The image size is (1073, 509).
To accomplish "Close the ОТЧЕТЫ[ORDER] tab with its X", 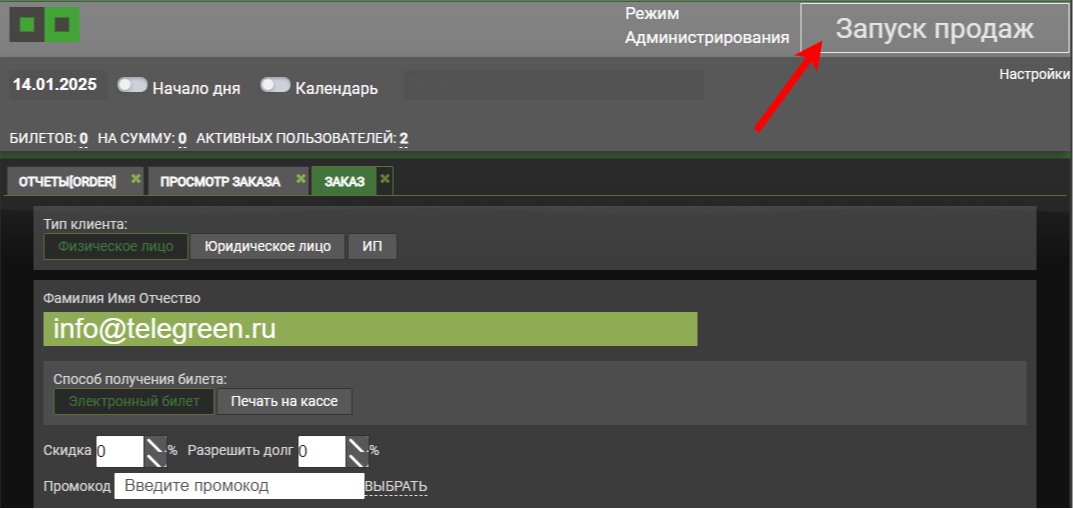I will click(x=135, y=178).
